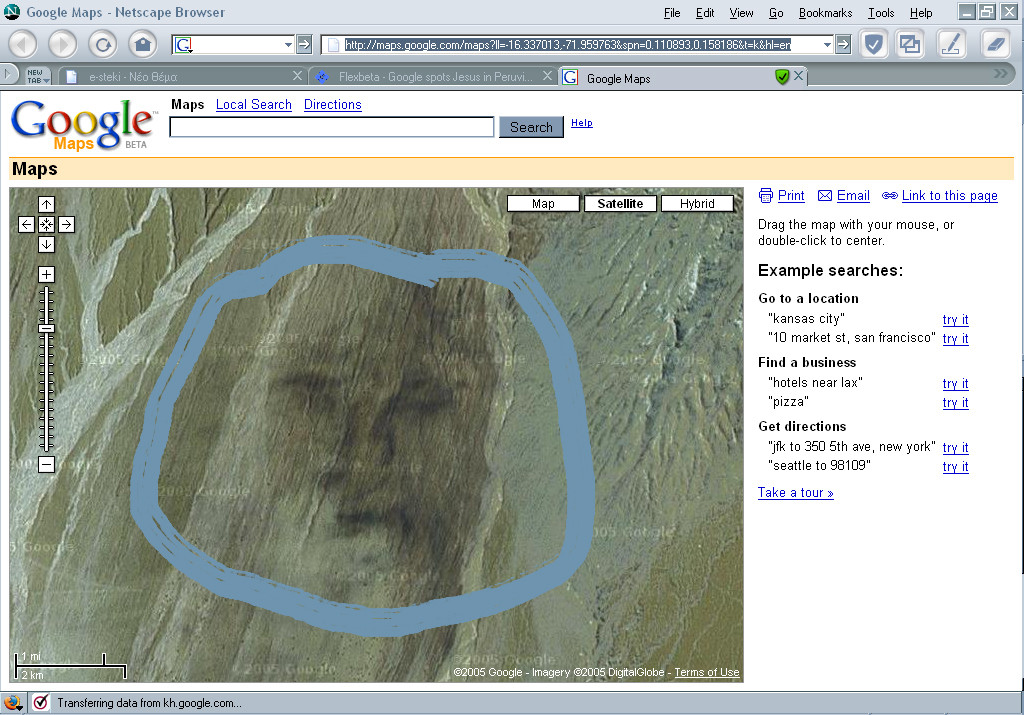This screenshot has height=715, width=1024.
Task: Click the green shield icon on Google Maps tab
Action: 782,77
